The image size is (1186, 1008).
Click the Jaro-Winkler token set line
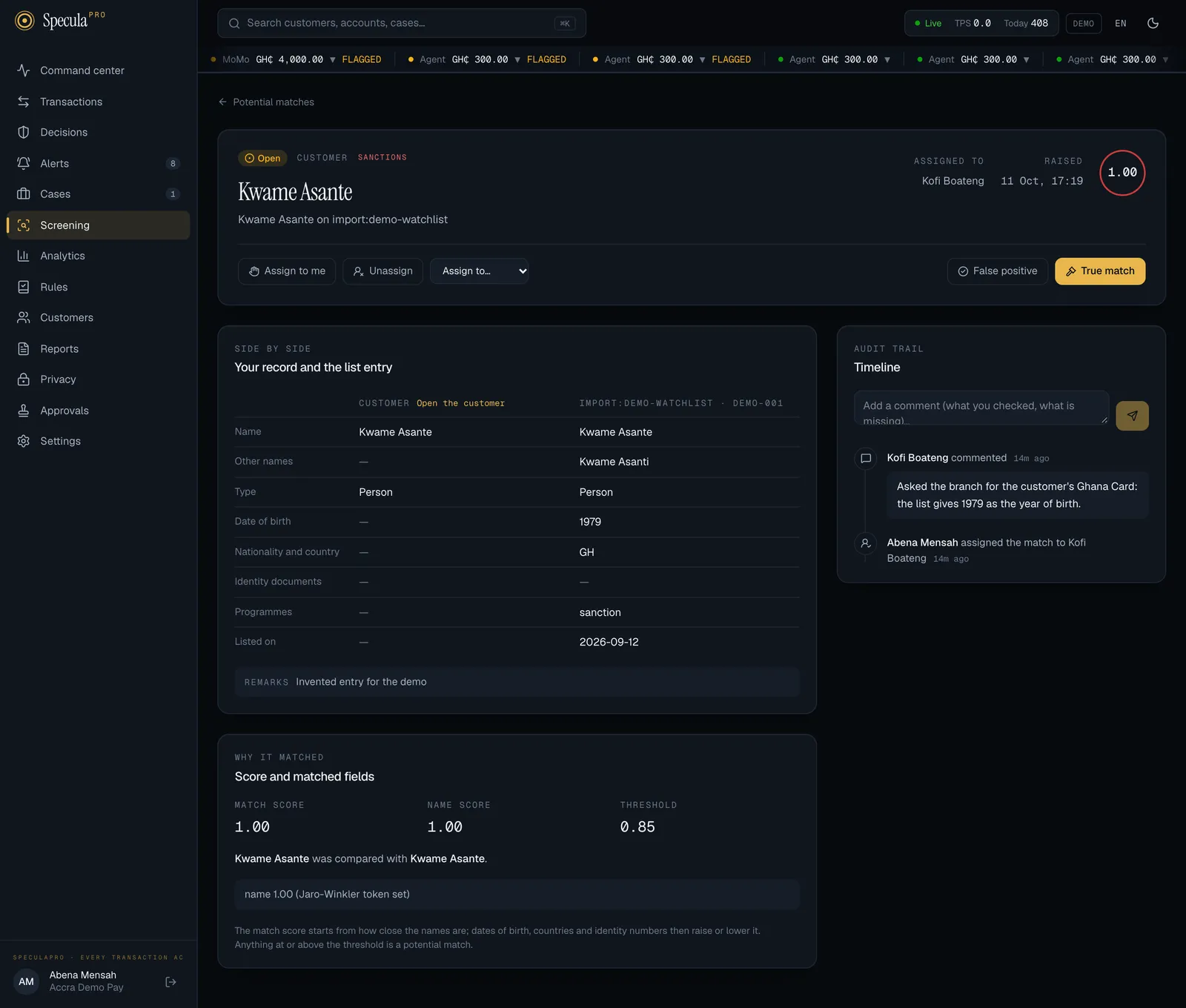[517, 895]
